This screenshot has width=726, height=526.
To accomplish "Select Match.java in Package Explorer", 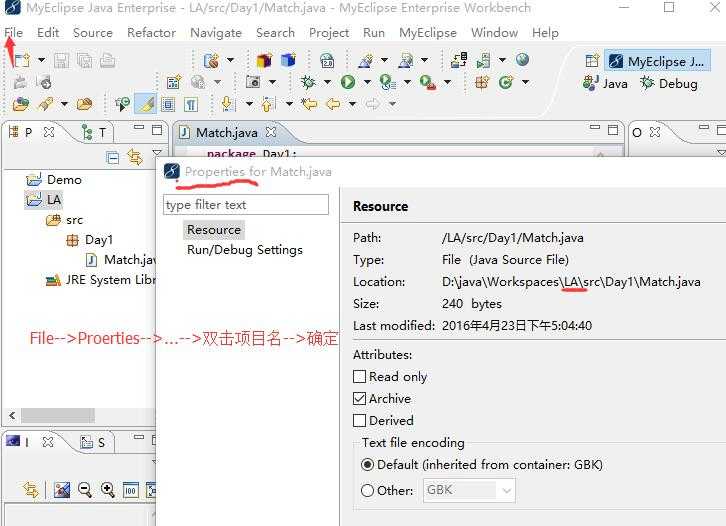I will coord(120,260).
